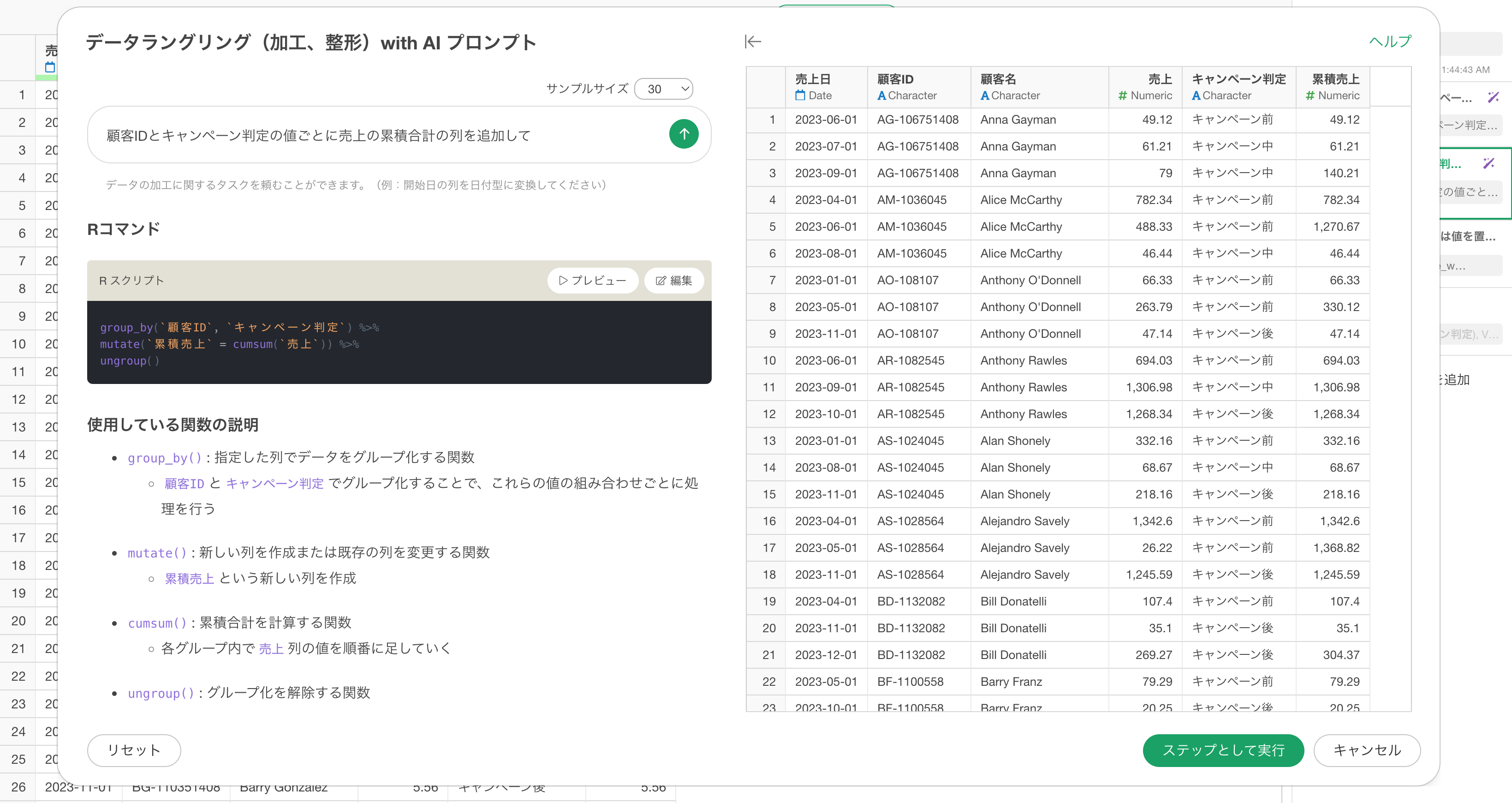The height and width of the screenshot is (803, 1512).
Task: Submit the AI prompt with green arrow button
Action: click(684, 134)
